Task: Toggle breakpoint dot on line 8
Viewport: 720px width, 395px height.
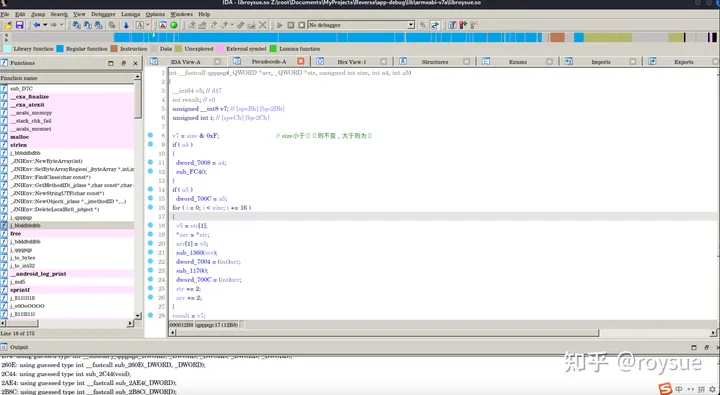Action: pyautogui.click(x=150, y=135)
